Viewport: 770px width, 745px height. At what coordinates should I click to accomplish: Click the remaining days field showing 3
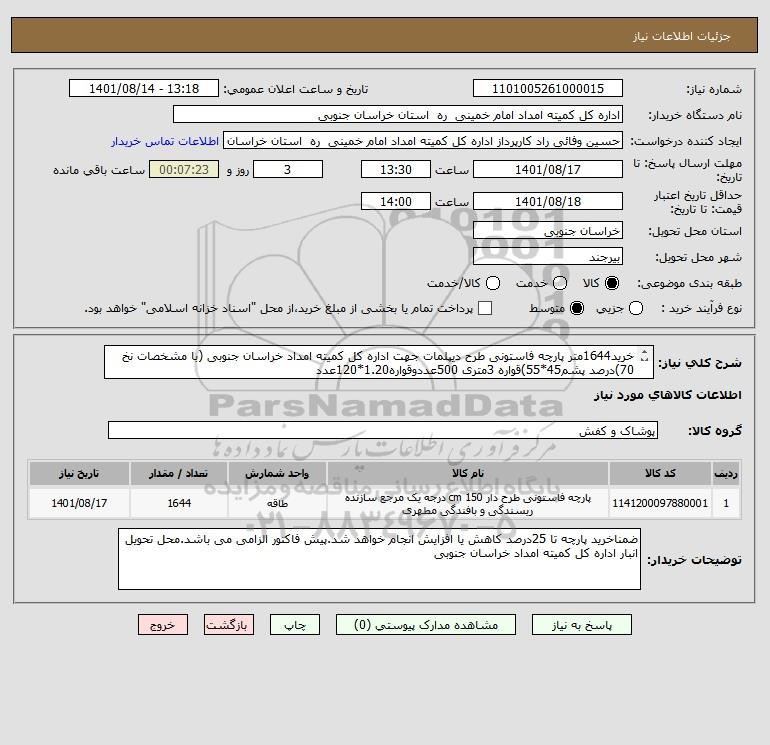(288, 169)
